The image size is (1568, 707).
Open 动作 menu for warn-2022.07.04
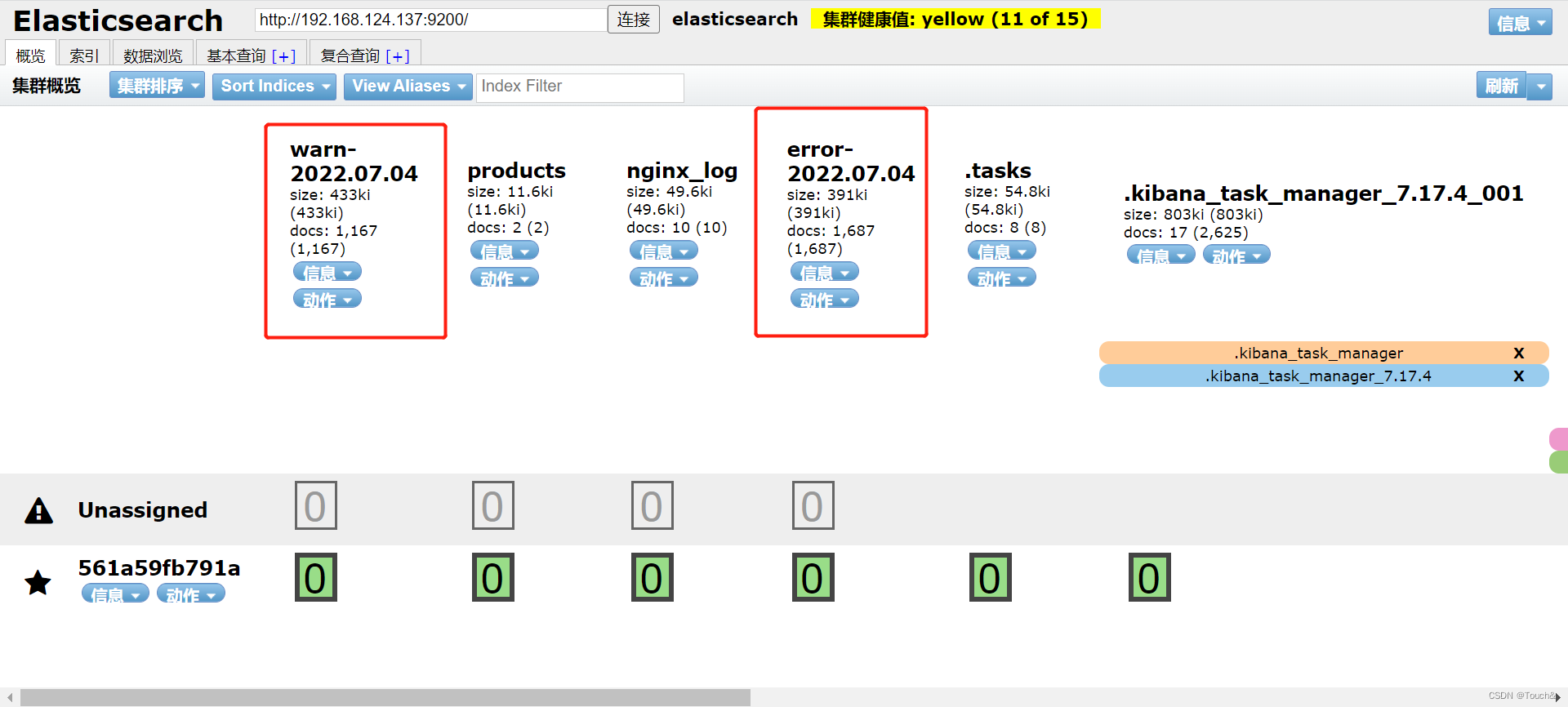pos(327,299)
